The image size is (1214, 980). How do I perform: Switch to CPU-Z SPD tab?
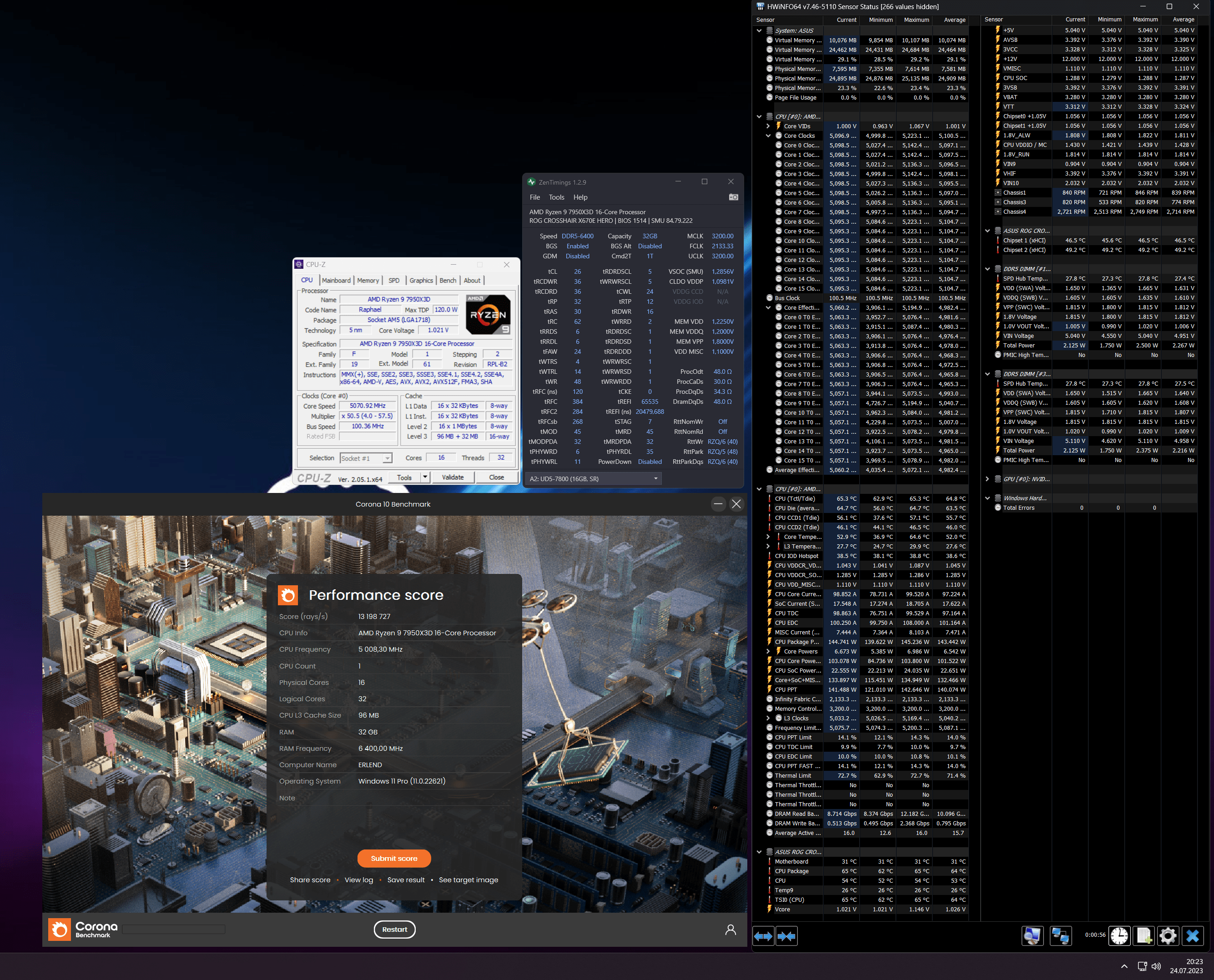394,280
